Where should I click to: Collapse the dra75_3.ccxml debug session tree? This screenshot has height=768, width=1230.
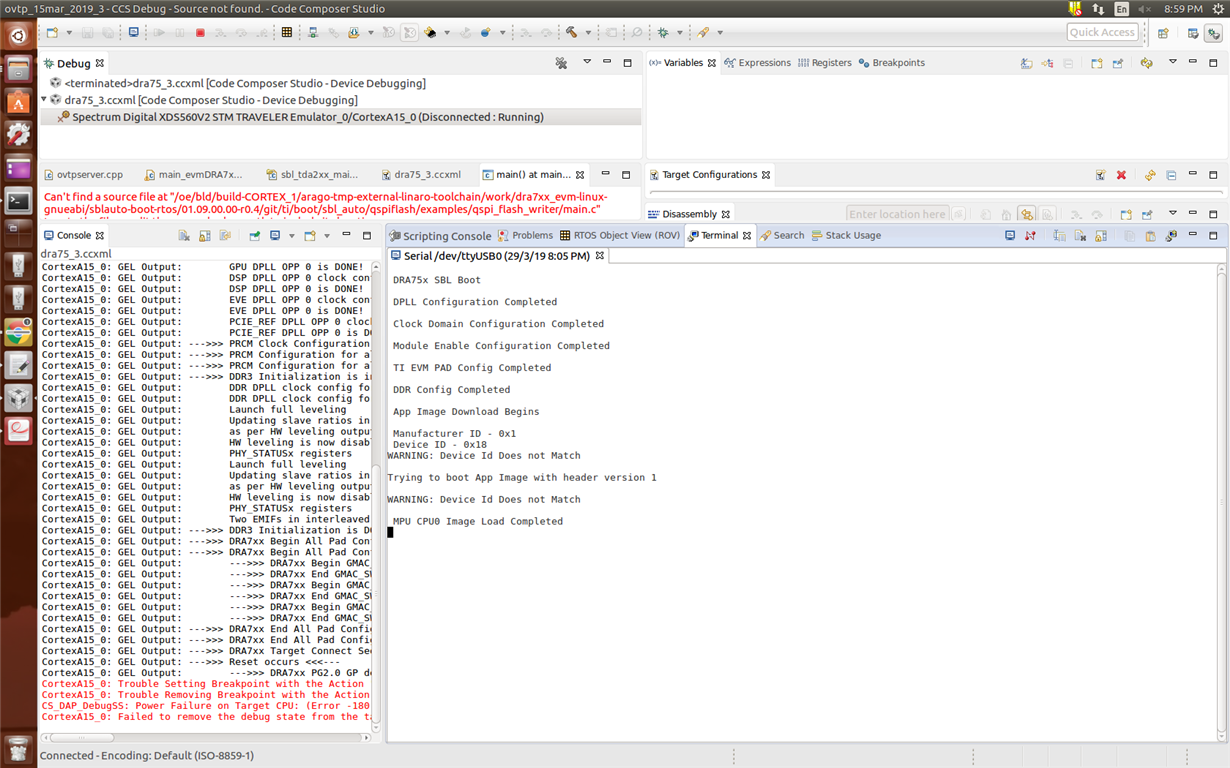(45, 100)
